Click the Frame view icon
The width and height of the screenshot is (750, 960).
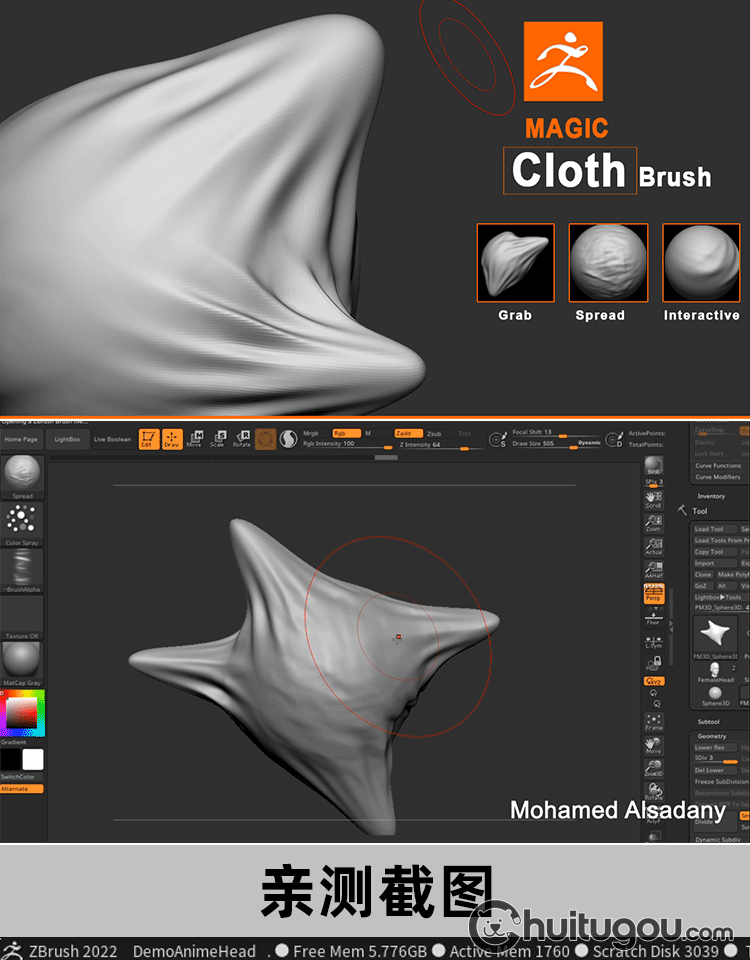click(653, 722)
